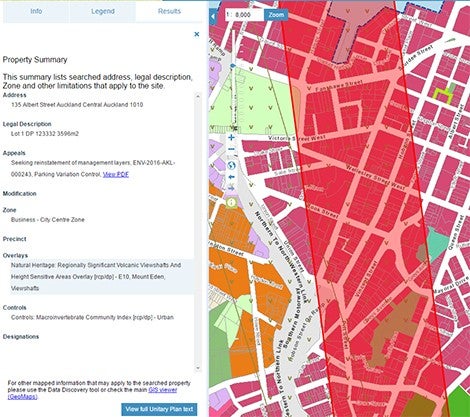This screenshot has width=470, height=417.
Task: Click the address 135 Albert Street text
Action: 77,105
